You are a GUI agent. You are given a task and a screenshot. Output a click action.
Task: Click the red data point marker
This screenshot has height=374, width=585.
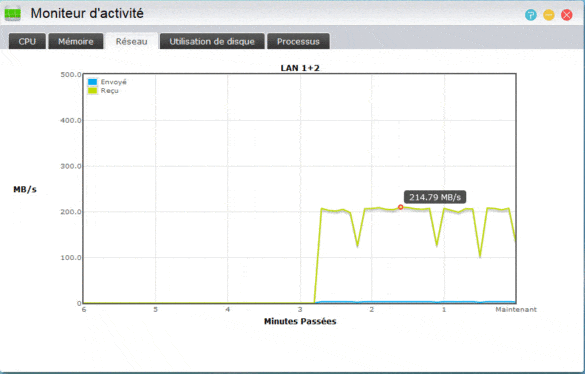[400, 207]
